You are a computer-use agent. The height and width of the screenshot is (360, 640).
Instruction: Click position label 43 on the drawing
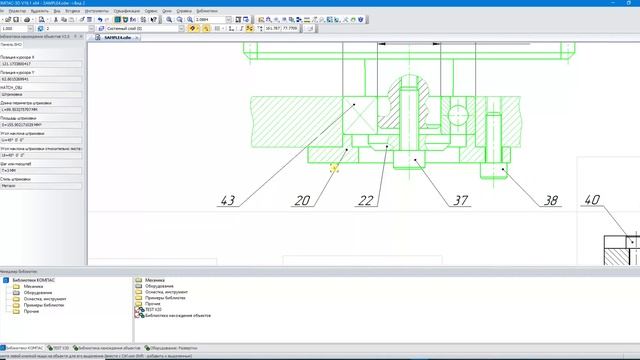pyautogui.click(x=228, y=200)
